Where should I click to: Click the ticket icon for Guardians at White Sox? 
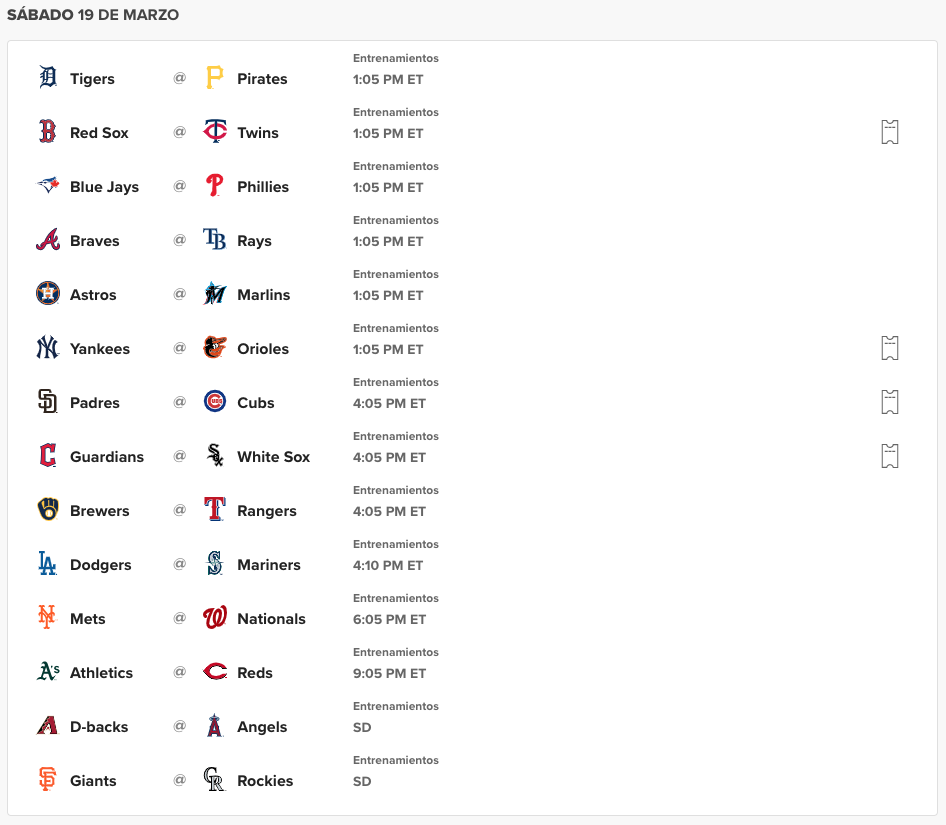click(x=889, y=455)
